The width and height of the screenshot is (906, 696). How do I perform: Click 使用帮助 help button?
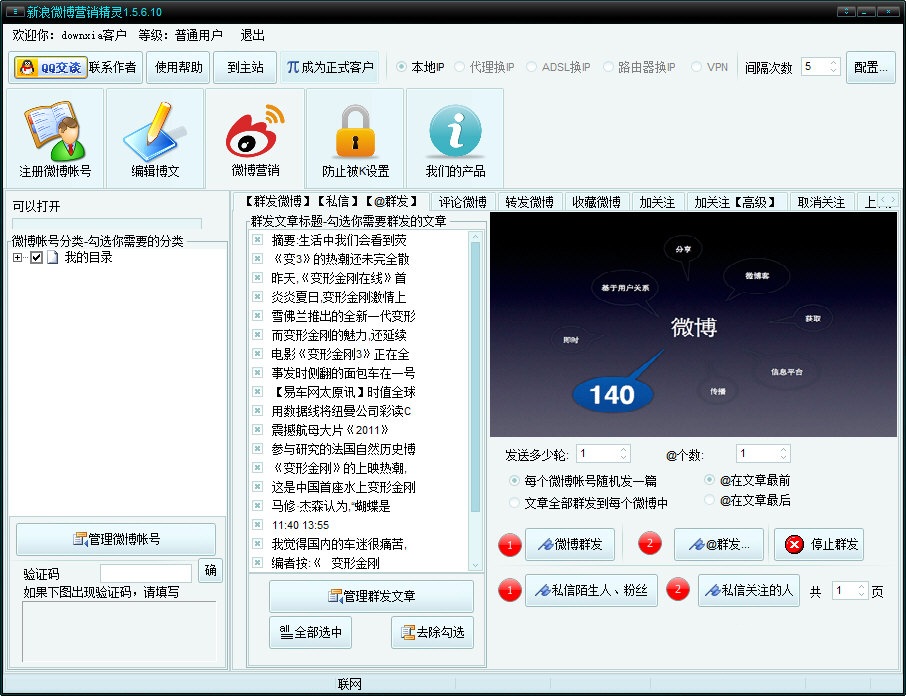coord(179,68)
